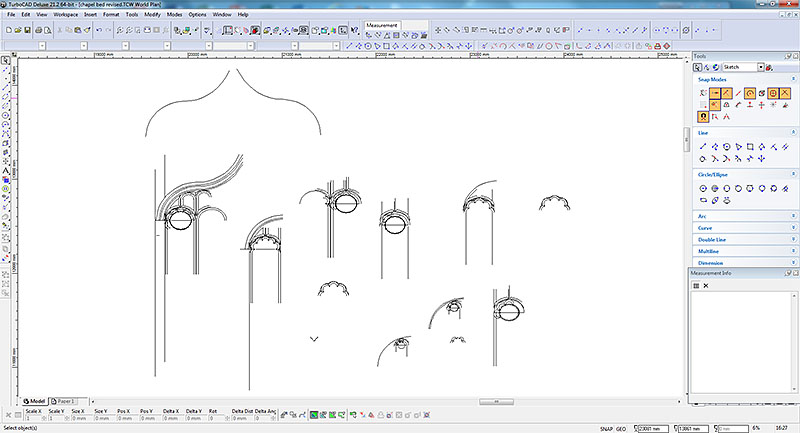Click the Scale X input field
Viewport: 800px width, 433px height.
point(33,417)
